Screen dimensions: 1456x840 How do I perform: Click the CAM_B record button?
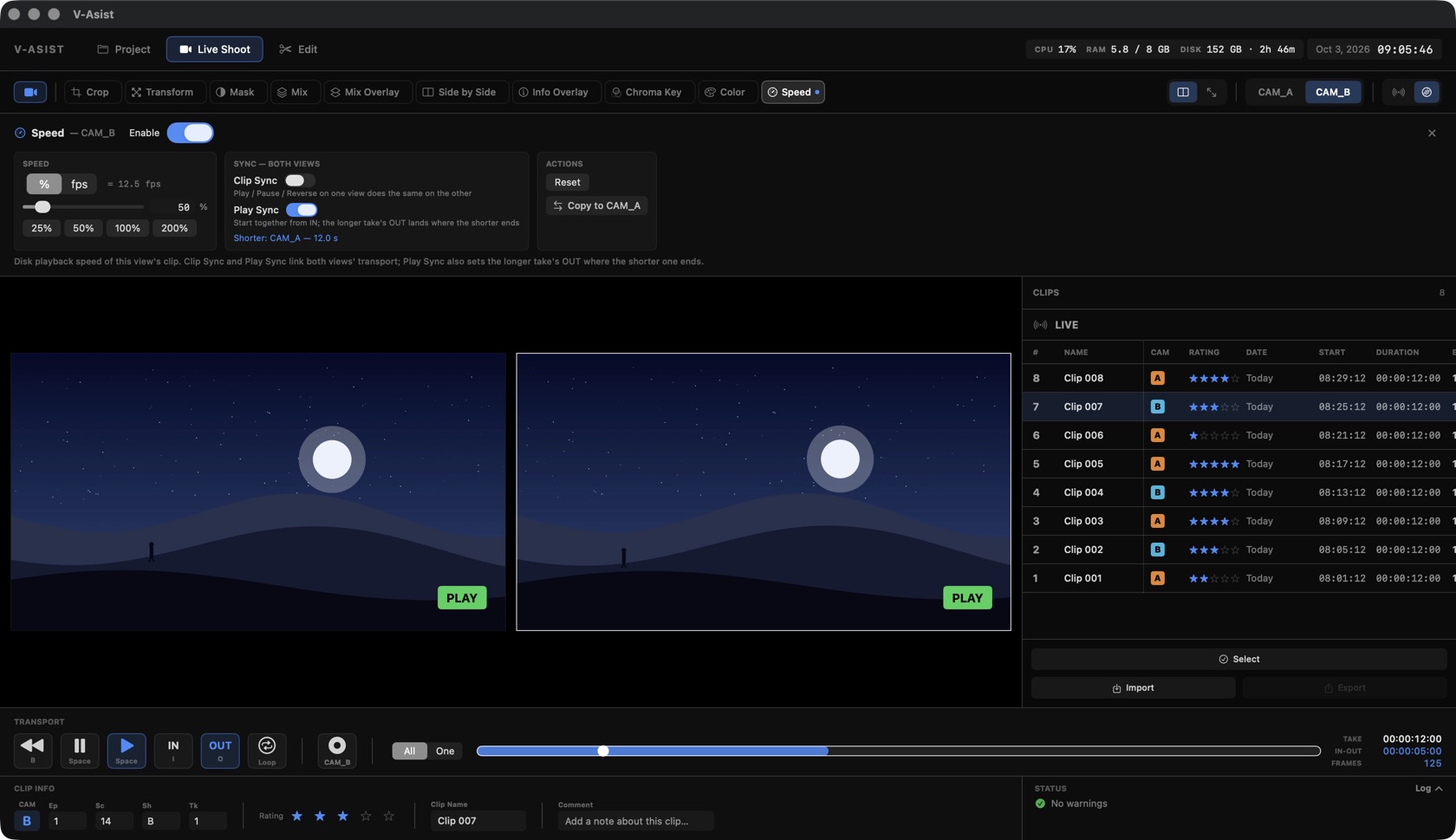(337, 751)
